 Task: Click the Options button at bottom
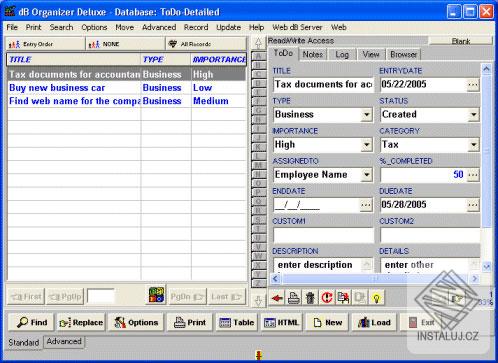pos(136,322)
